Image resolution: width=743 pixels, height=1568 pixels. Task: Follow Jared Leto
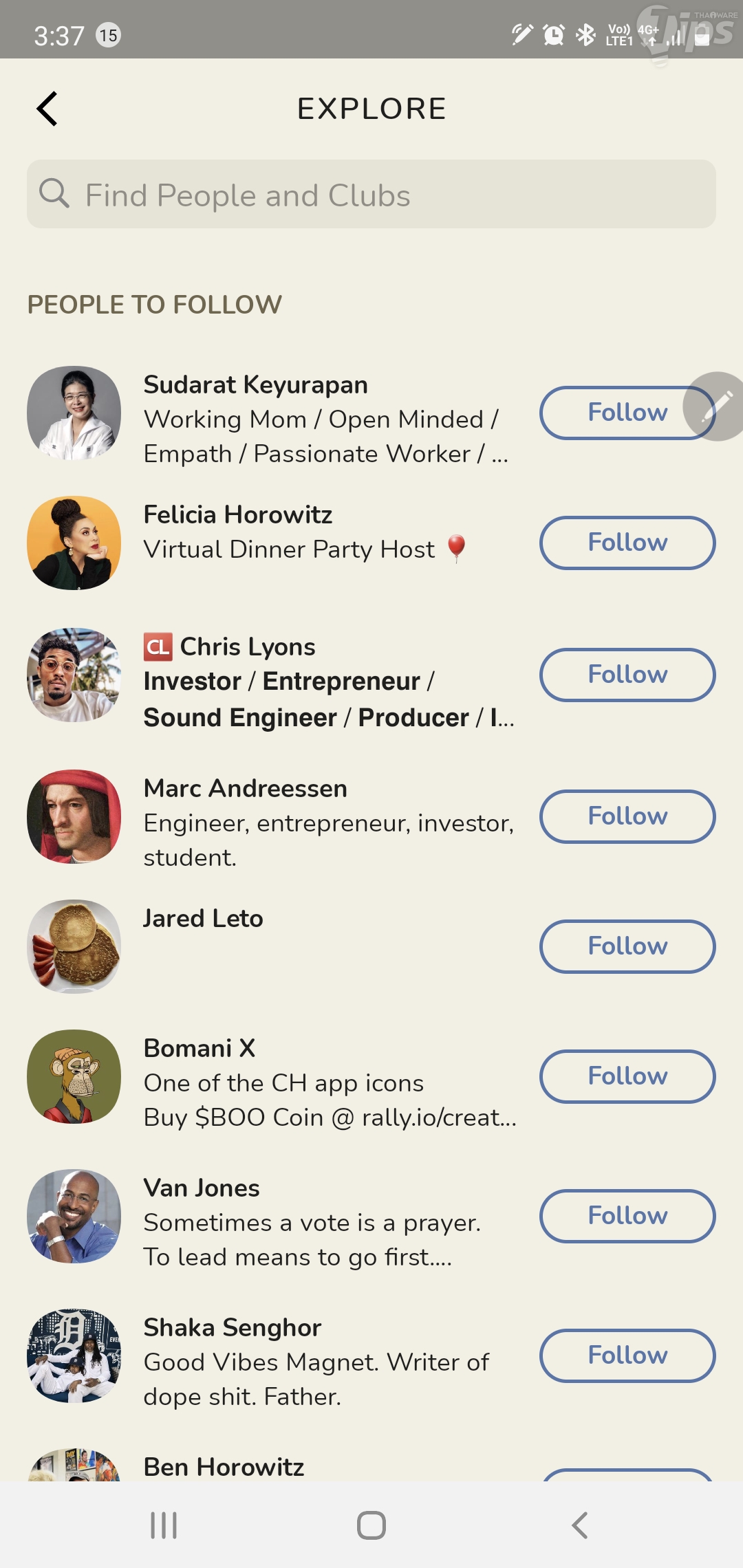(x=627, y=946)
